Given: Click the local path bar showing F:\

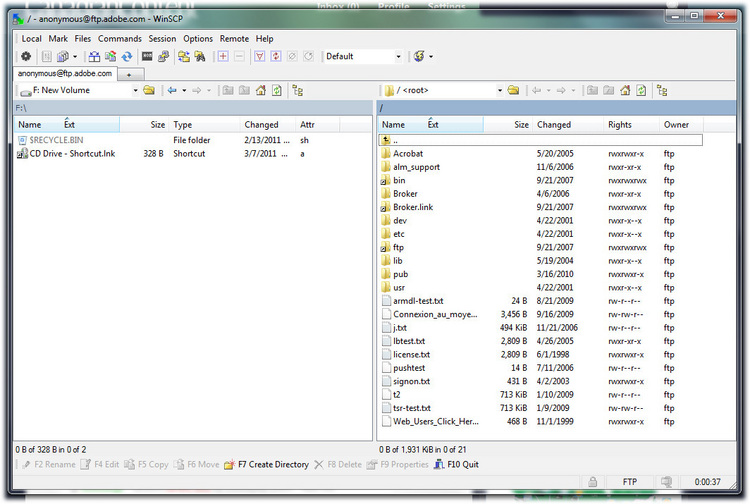Looking at the screenshot, I should (193, 108).
